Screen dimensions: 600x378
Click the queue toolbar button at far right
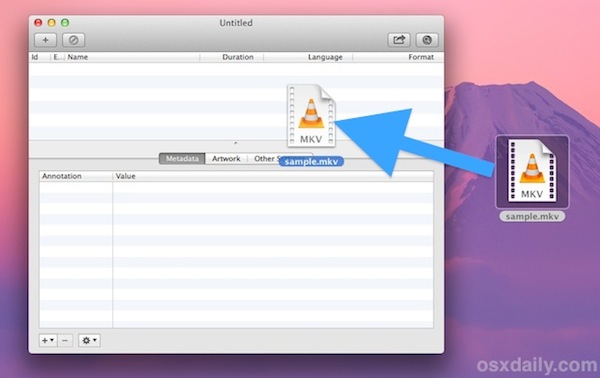tap(427, 40)
